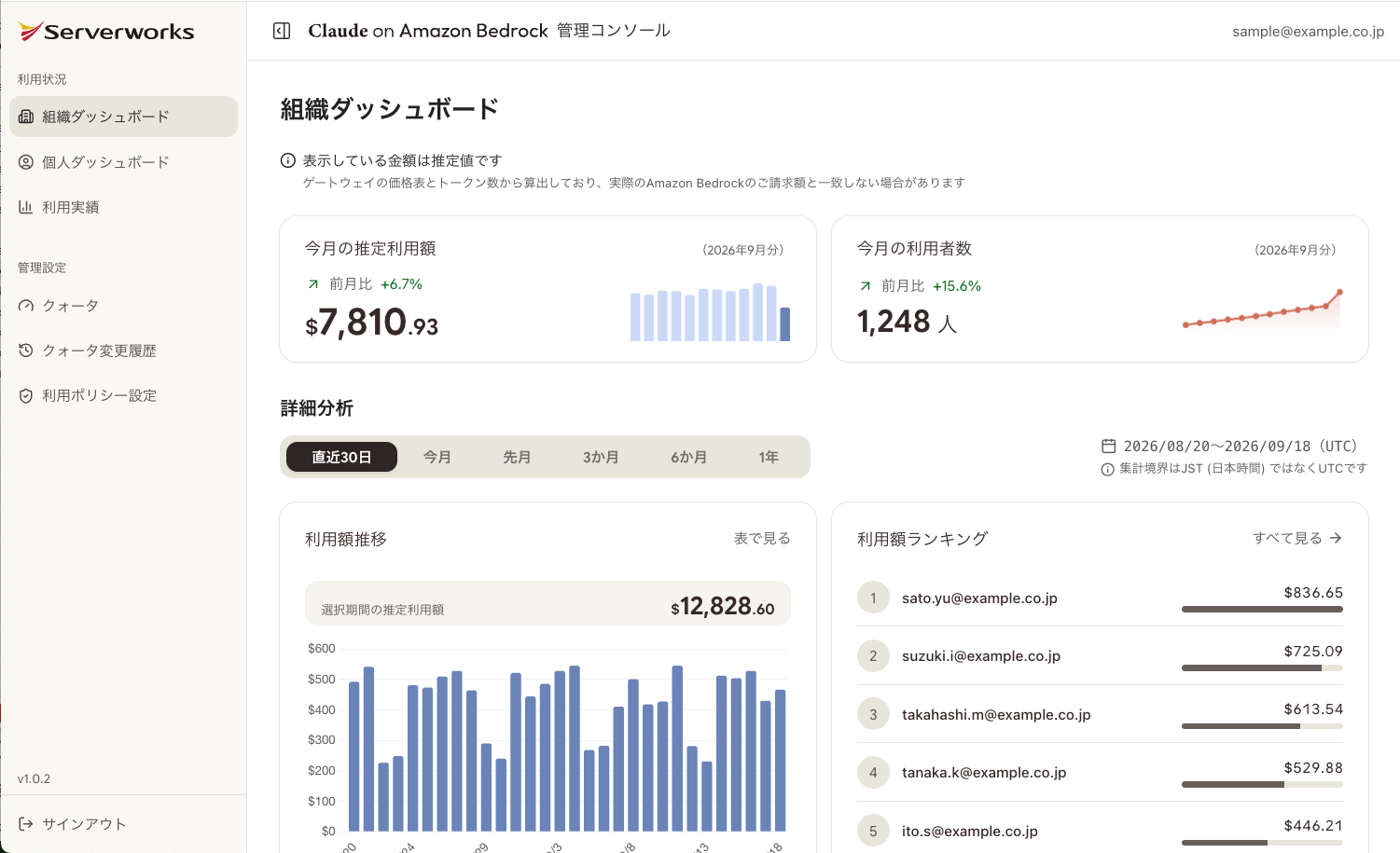Click the trend arrow beside 前月比 +15.6%
1400x853 pixels.
865,286
